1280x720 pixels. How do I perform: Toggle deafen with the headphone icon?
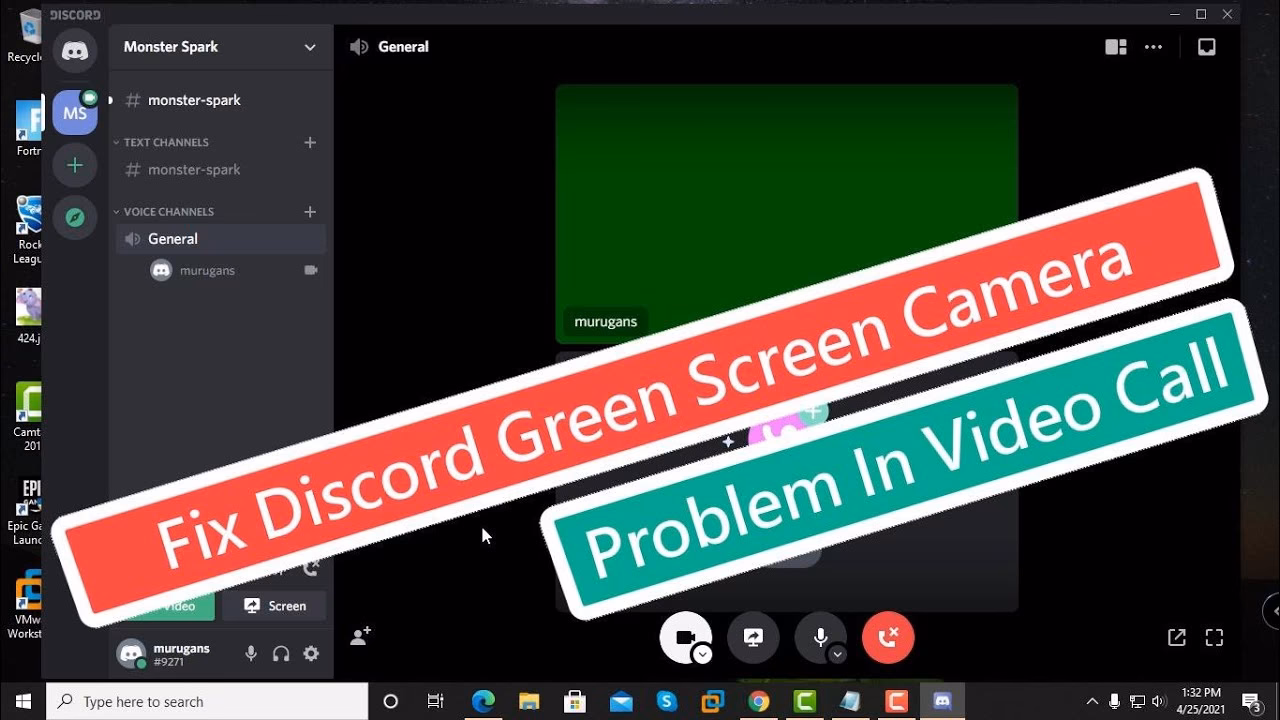pos(281,653)
